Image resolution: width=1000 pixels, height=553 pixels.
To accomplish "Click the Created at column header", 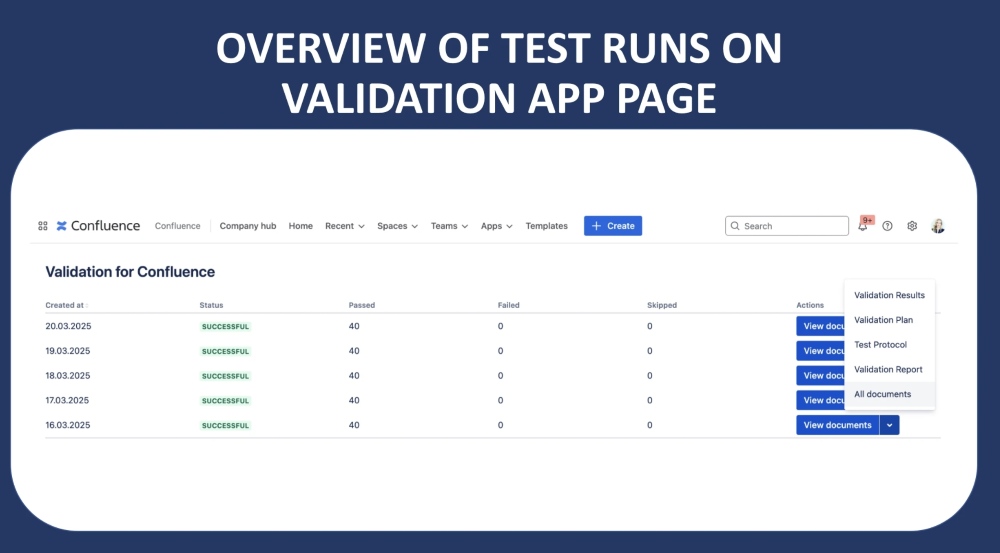I will click(64, 306).
